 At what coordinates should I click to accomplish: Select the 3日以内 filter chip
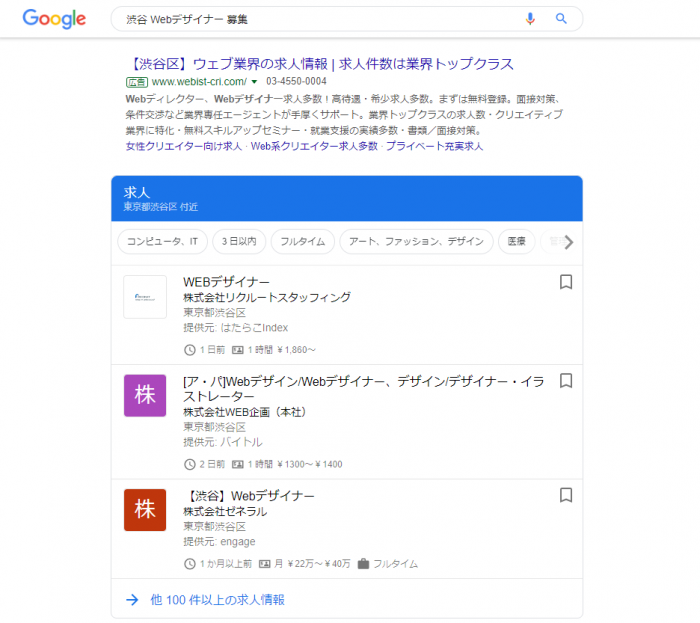(x=239, y=241)
